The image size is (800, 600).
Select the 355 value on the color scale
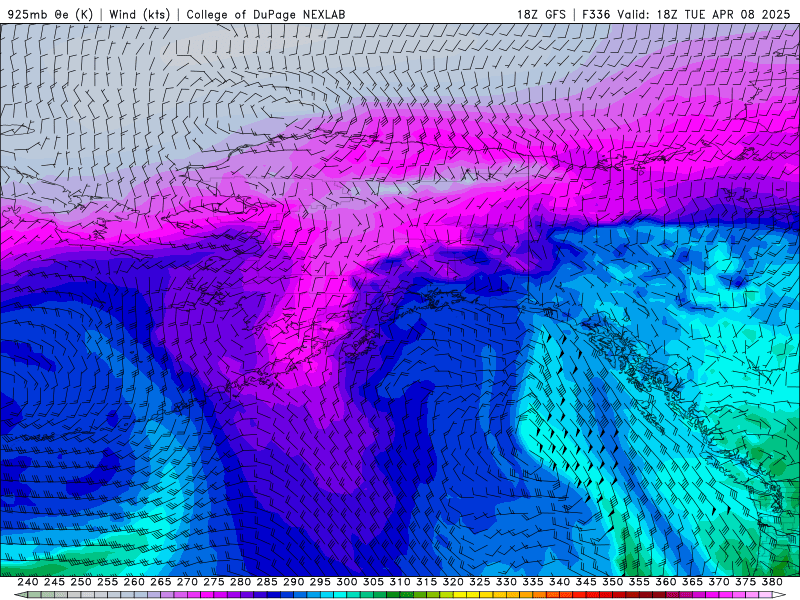[639, 582]
